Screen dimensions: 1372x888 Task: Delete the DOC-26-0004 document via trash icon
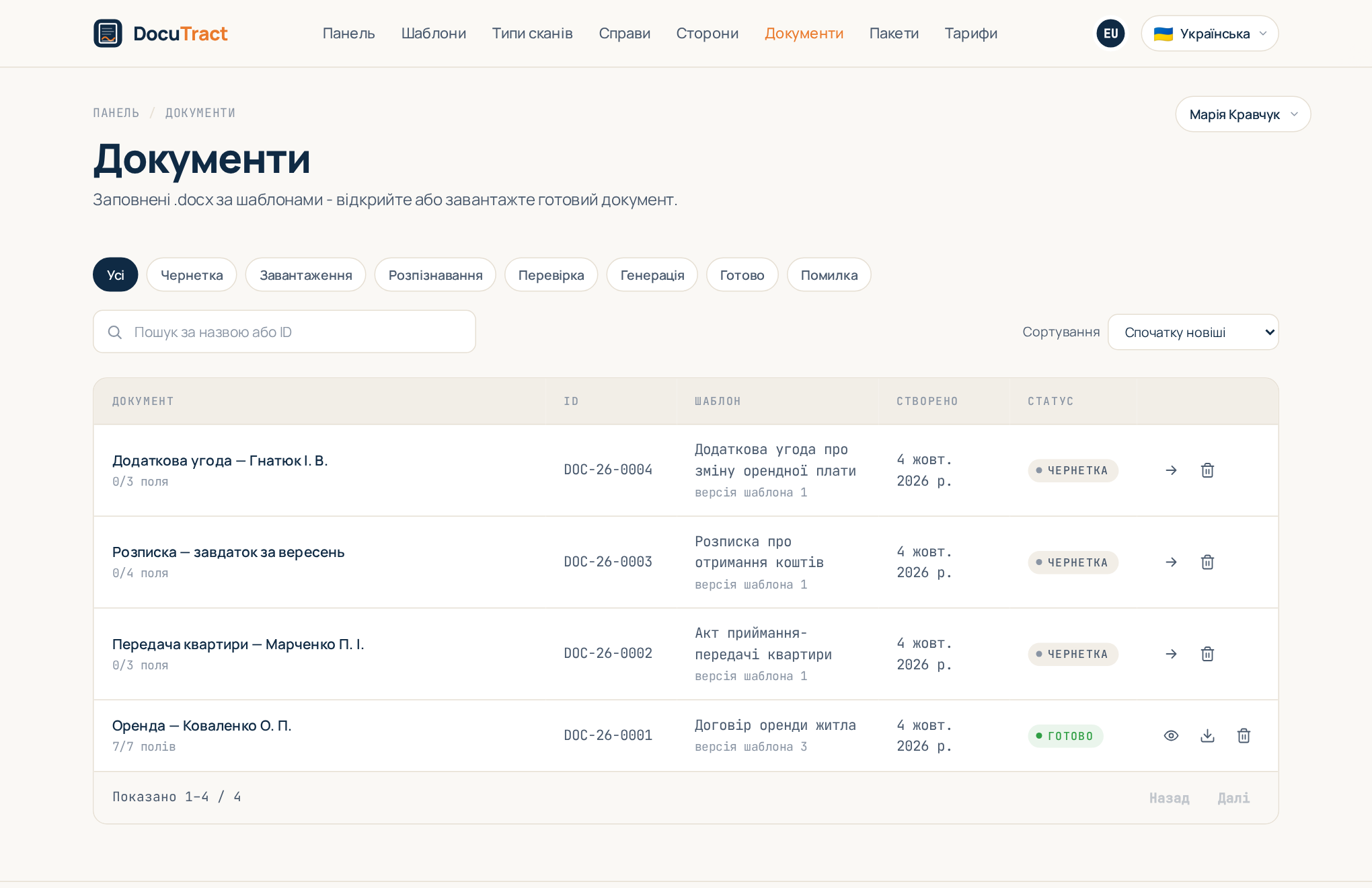[x=1207, y=470]
